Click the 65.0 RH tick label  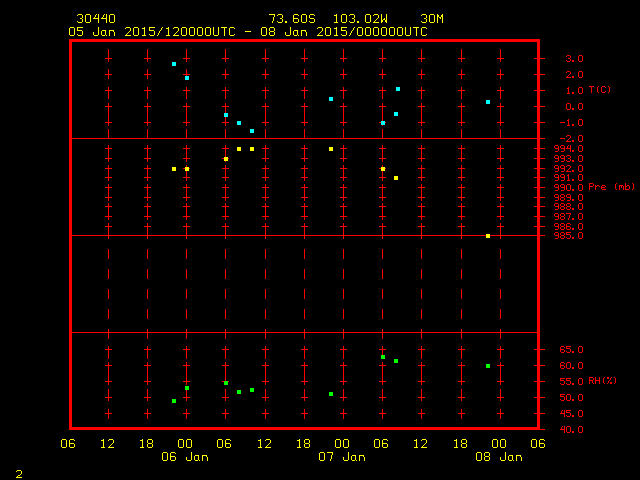click(x=571, y=350)
